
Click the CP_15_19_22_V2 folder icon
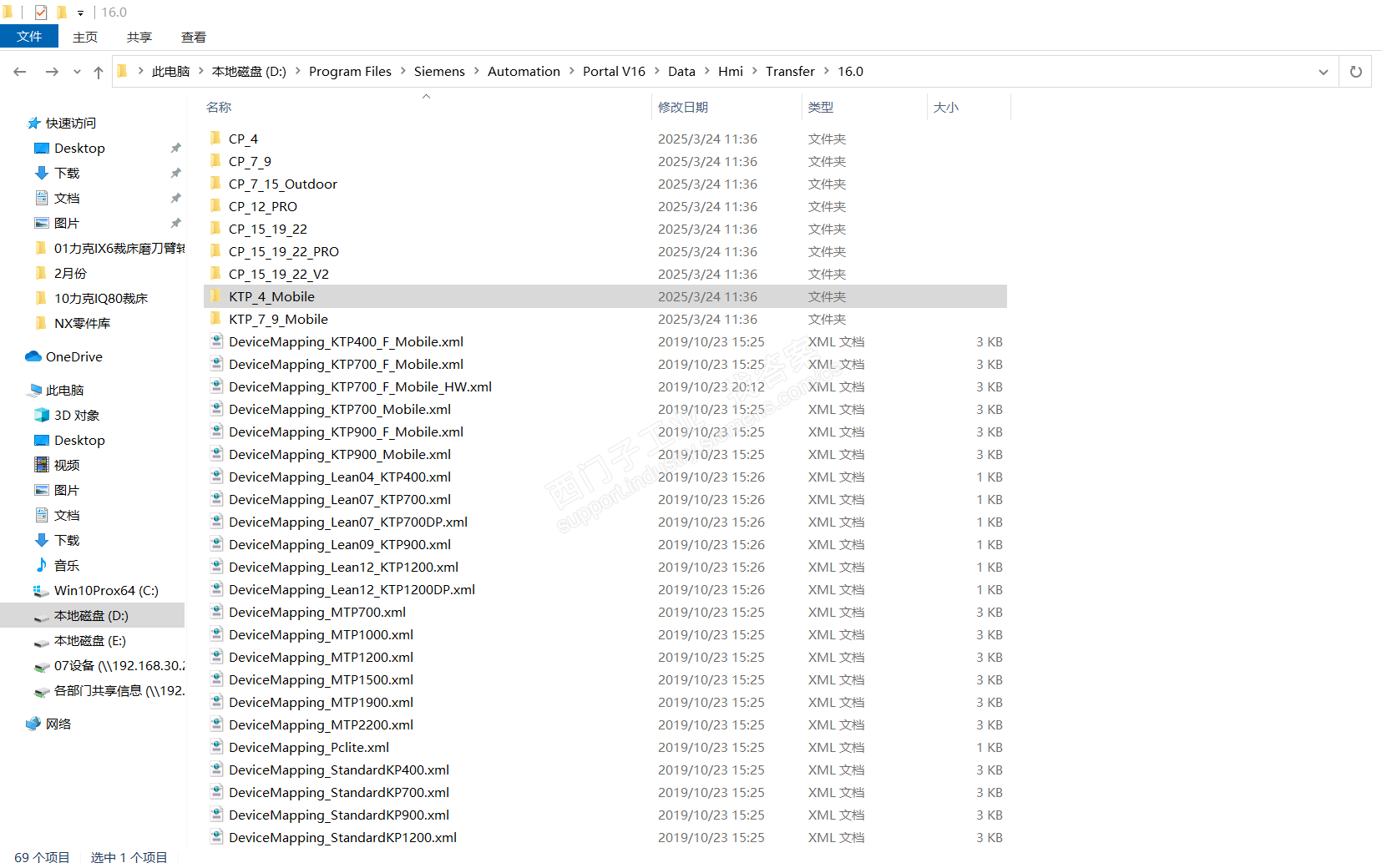(x=215, y=274)
